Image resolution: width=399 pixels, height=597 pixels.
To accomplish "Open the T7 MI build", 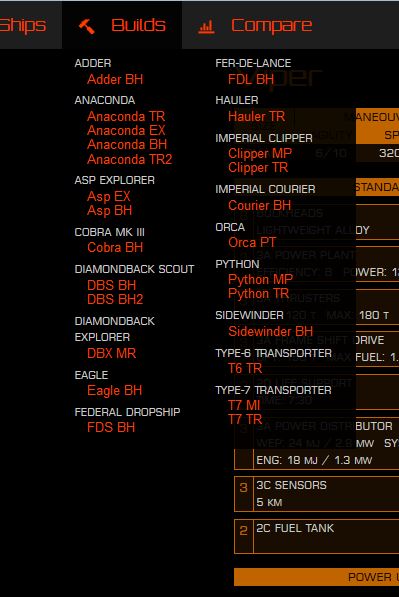I will tap(244, 405).
